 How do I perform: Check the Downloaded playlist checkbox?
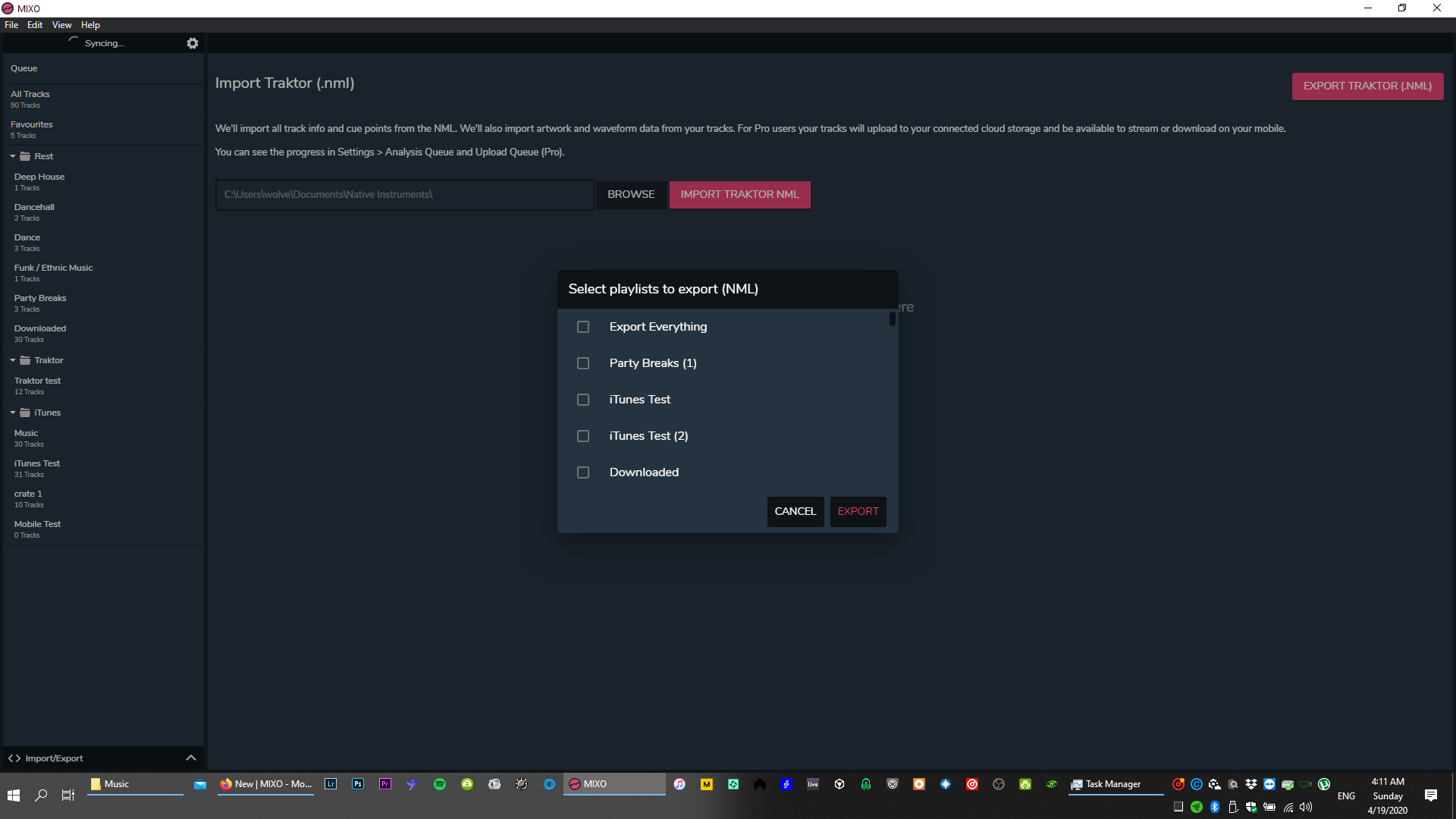coord(583,472)
